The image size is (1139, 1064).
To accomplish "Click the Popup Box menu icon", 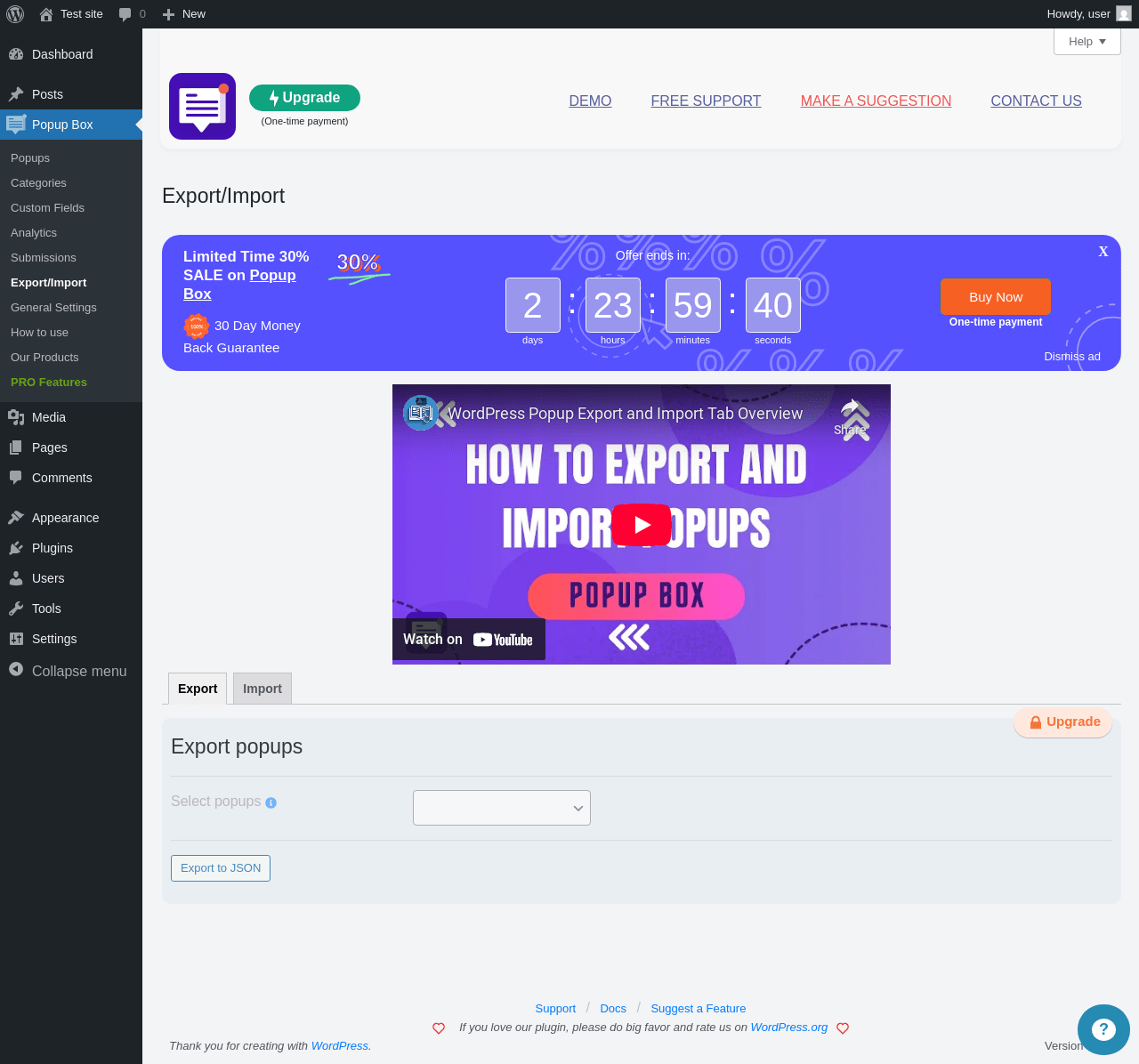I will [16, 125].
